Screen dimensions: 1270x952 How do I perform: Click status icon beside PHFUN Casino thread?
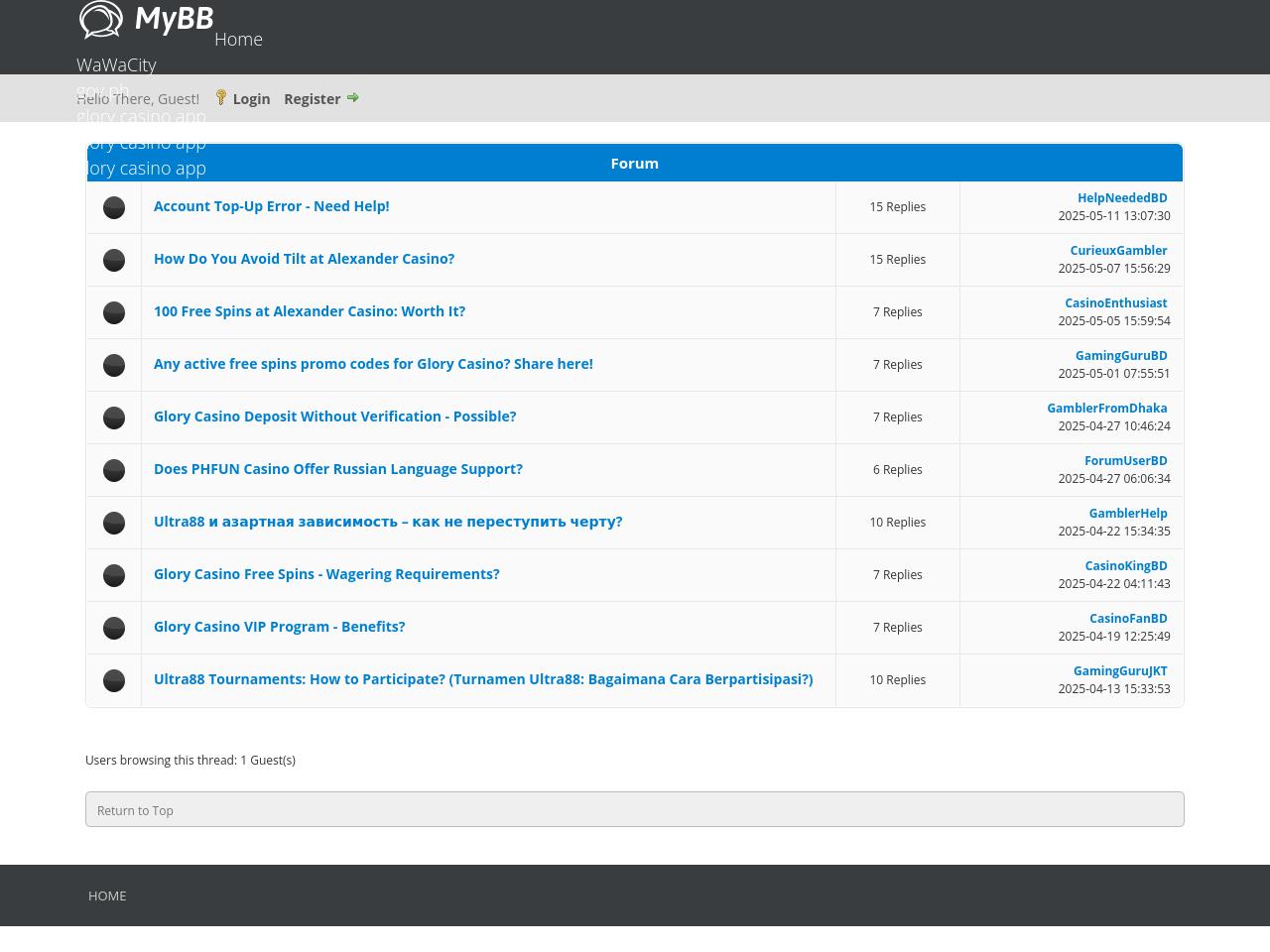pyautogui.click(x=114, y=470)
